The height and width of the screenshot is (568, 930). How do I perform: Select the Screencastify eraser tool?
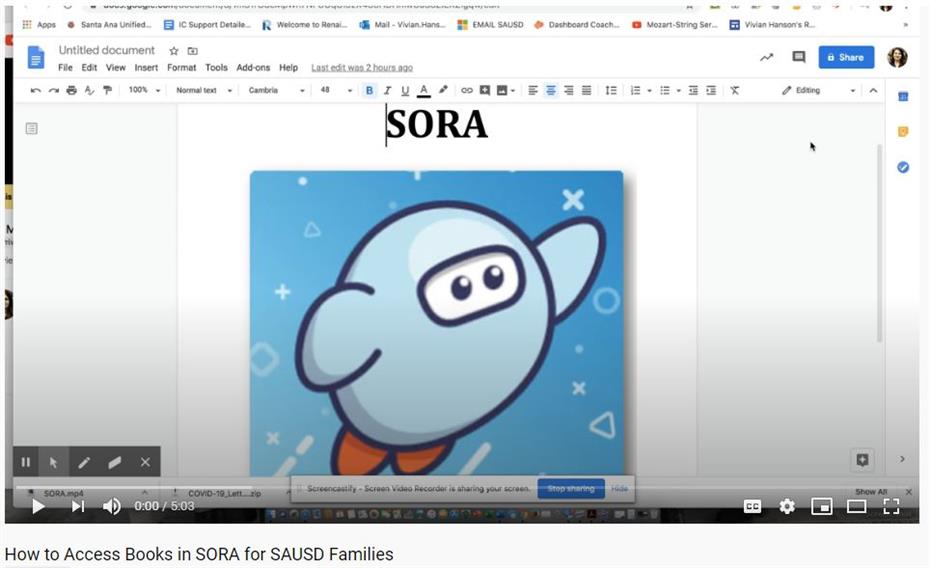click(114, 462)
